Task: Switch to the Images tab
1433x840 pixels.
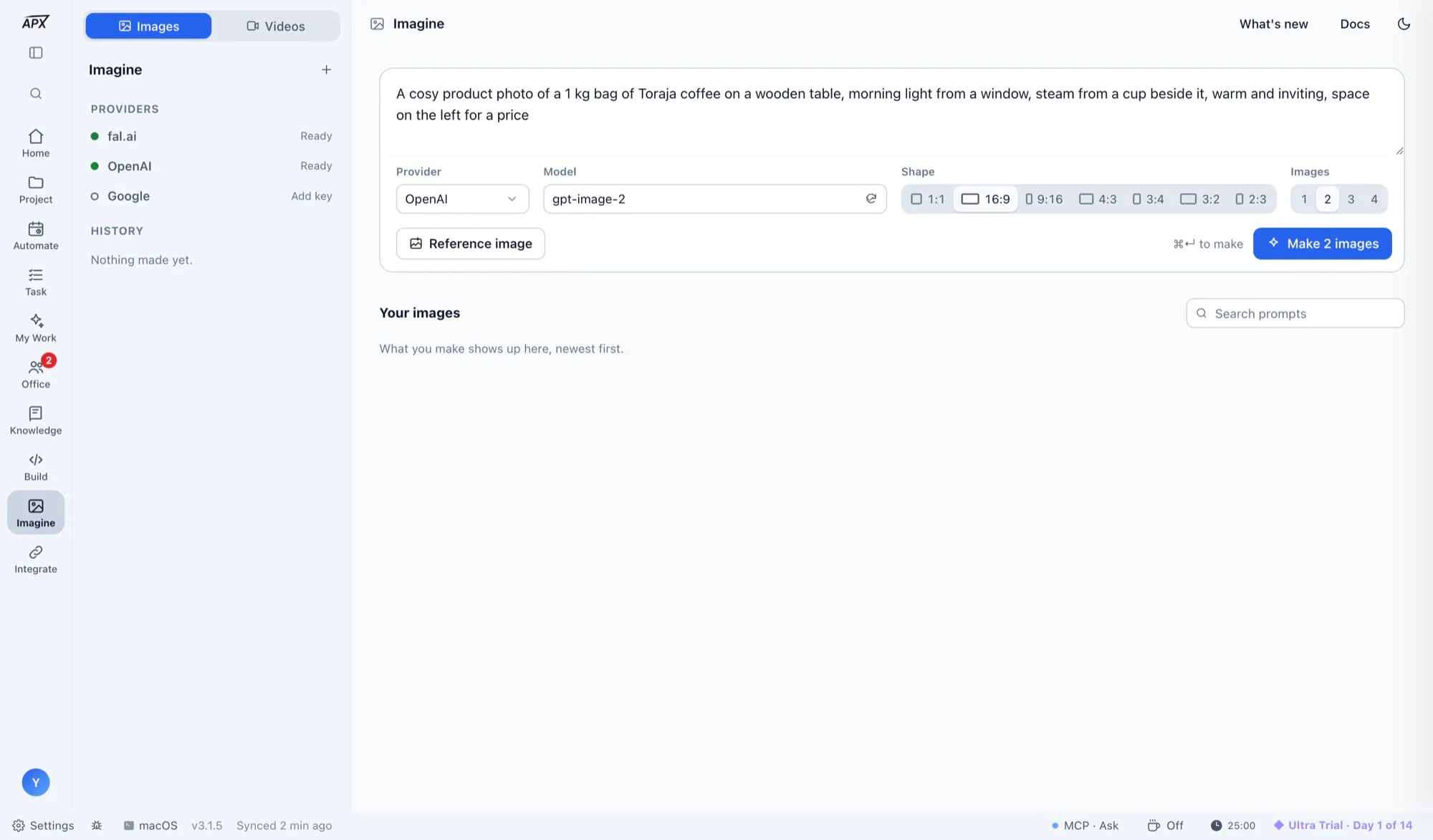Action: coord(148,26)
